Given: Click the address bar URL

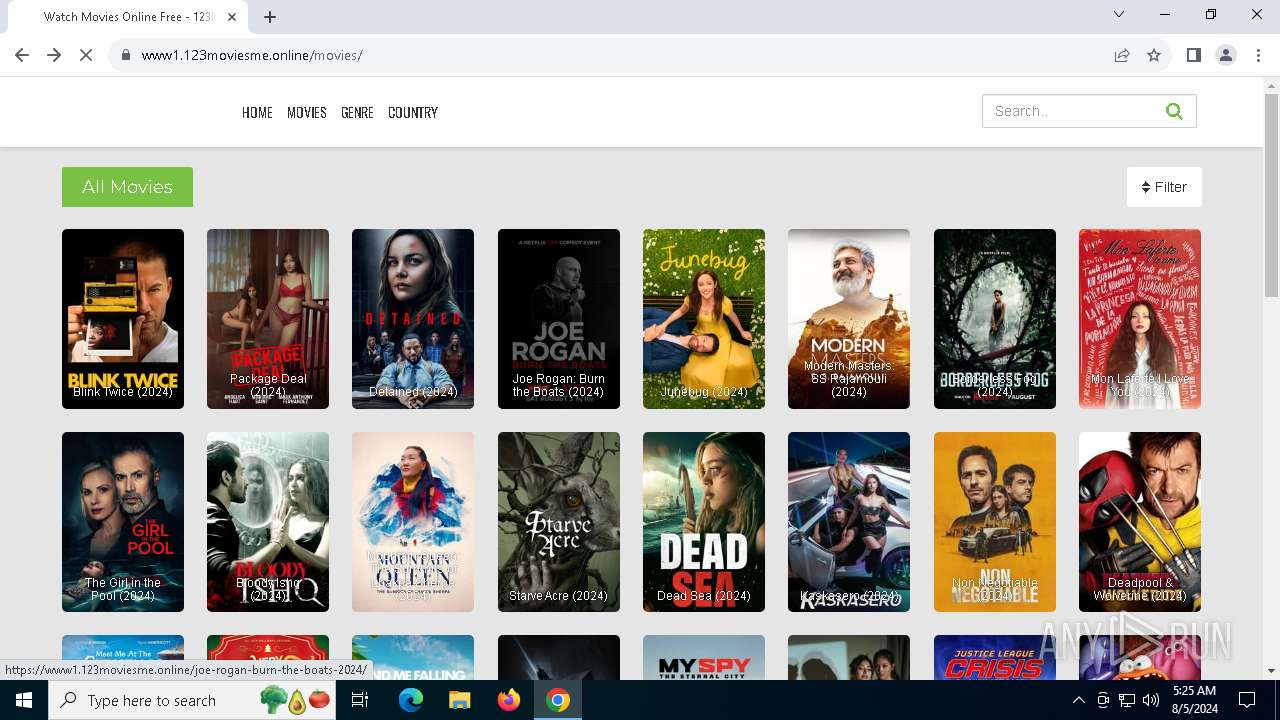Looking at the screenshot, I should coord(252,55).
